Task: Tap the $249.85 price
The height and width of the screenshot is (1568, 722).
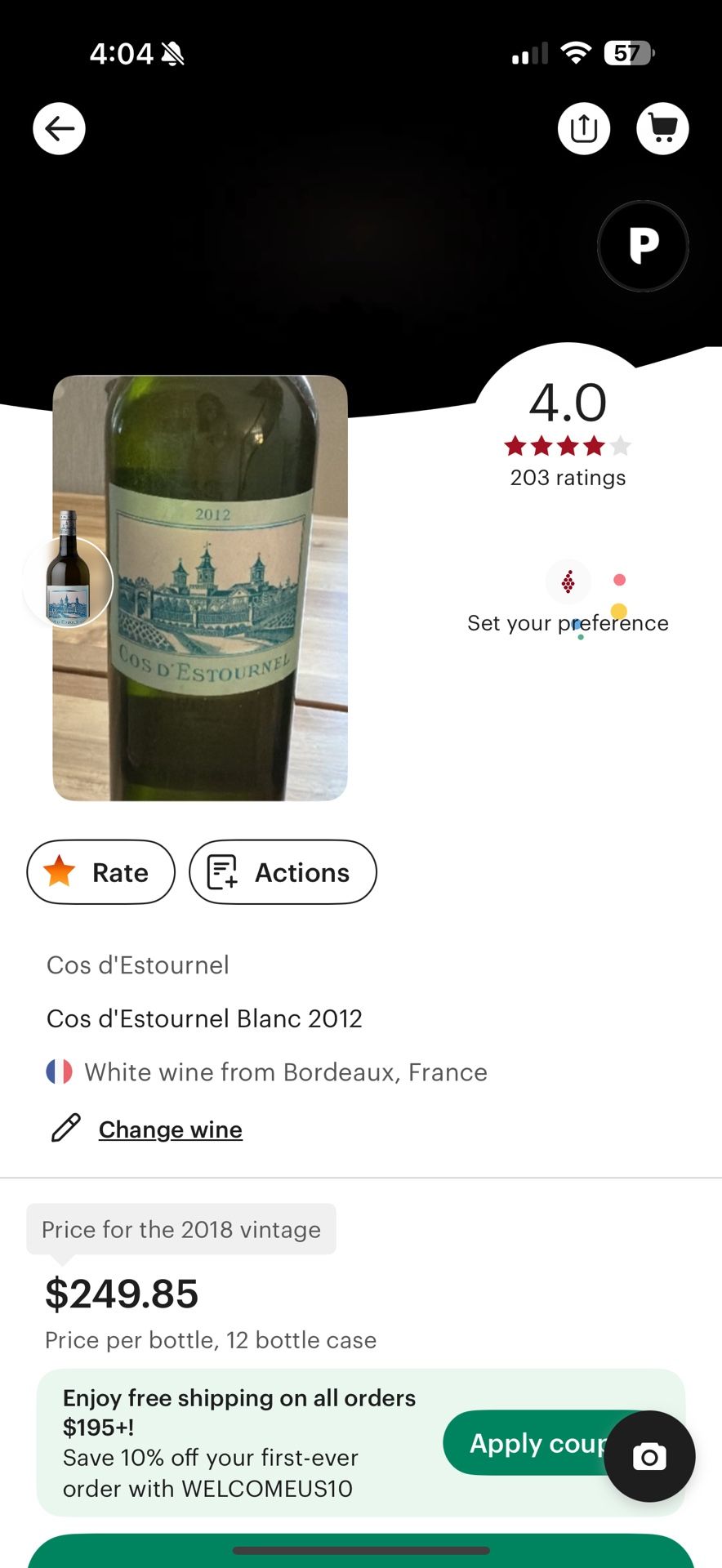Action: click(122, 1294)
